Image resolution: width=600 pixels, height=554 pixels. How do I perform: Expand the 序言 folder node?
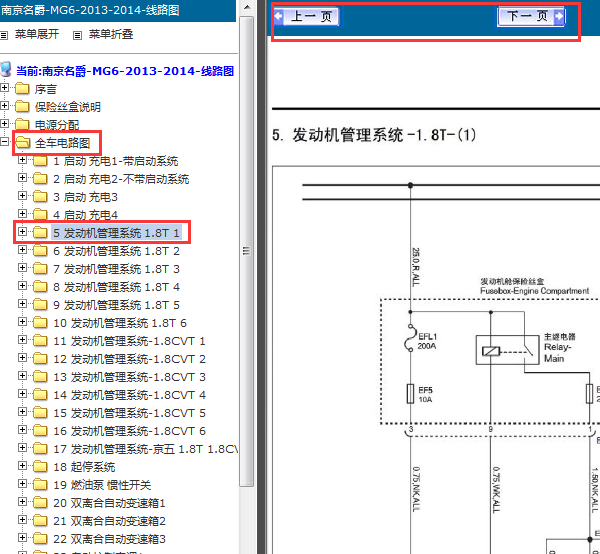4,88
